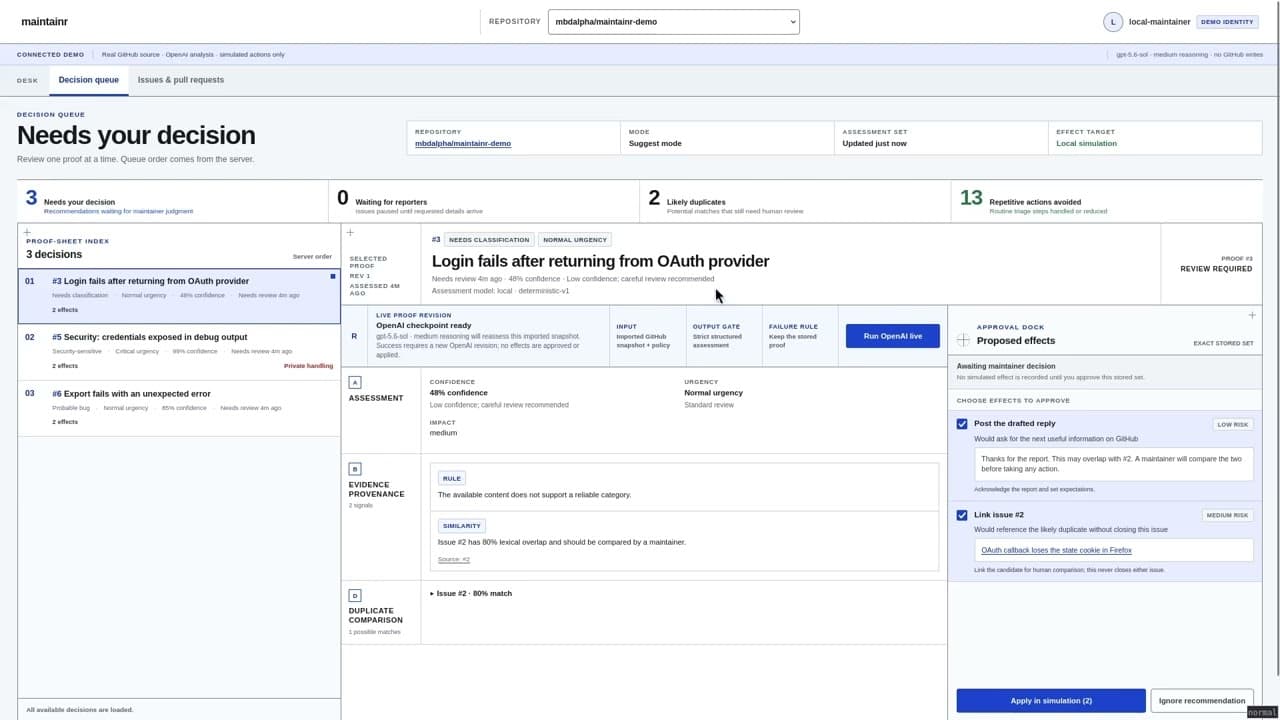The image size is (1280, 720).
Task: Click the blue square marker on decision #3
Action: coord(333,276)
